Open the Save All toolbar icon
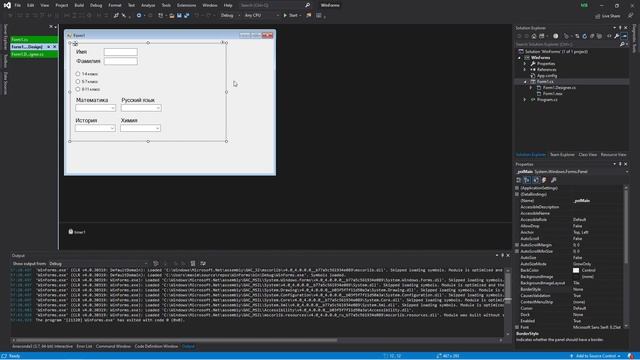The height and width of the screenshot is (360, 640). (x=187, y=16)
